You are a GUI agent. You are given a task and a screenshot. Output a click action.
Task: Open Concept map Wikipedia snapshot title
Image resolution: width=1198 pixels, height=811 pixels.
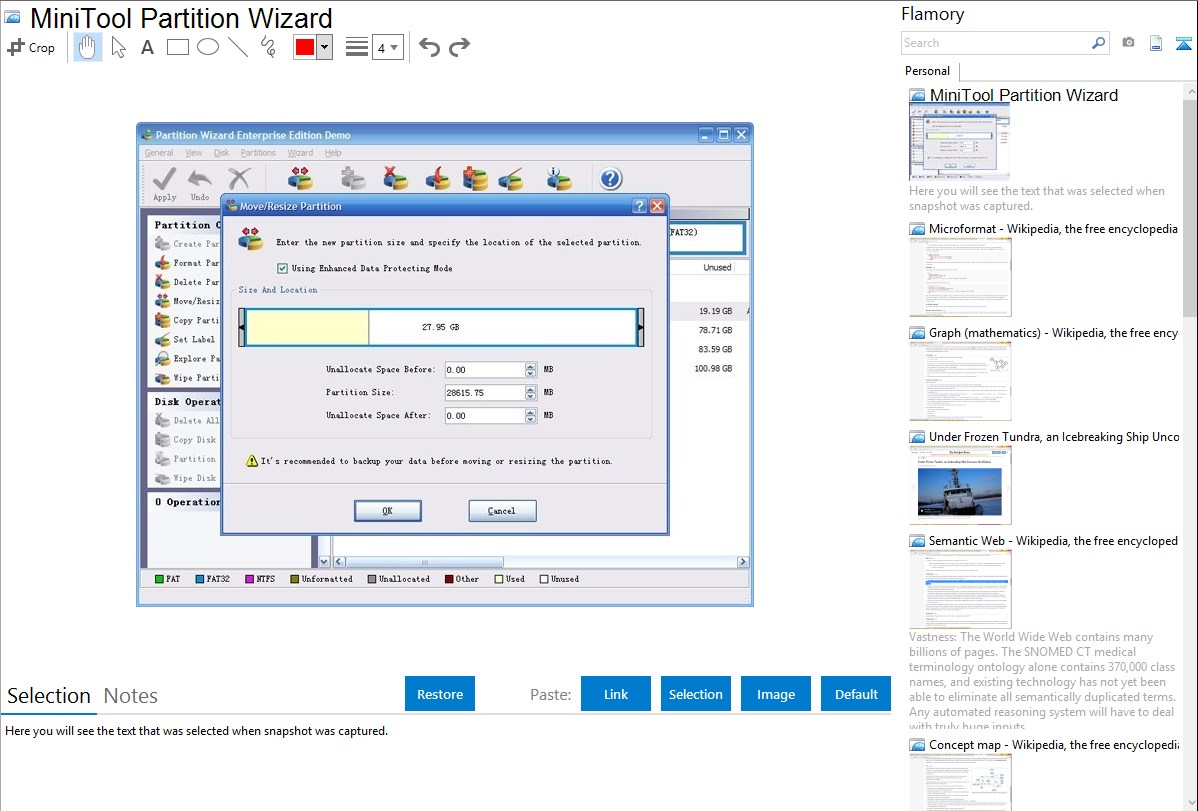(1054, 745)
